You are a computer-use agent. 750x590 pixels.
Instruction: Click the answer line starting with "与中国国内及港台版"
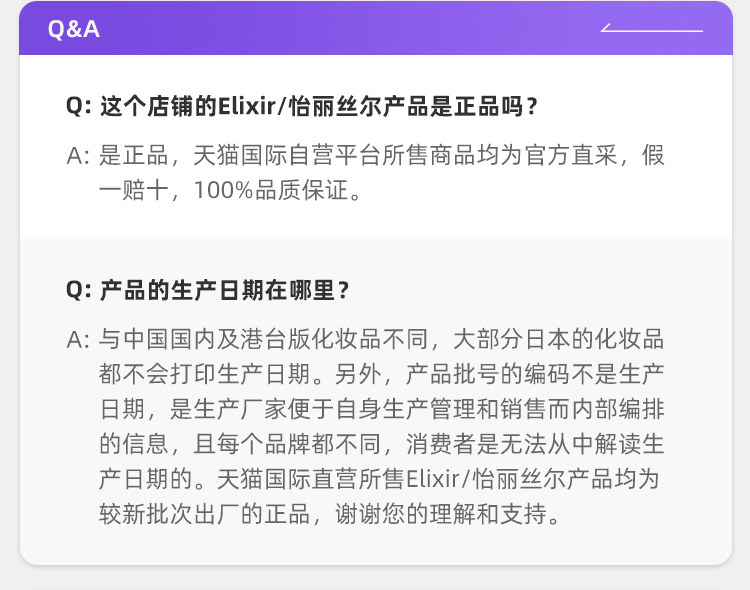pyautogui.click(x=380, y=340)
